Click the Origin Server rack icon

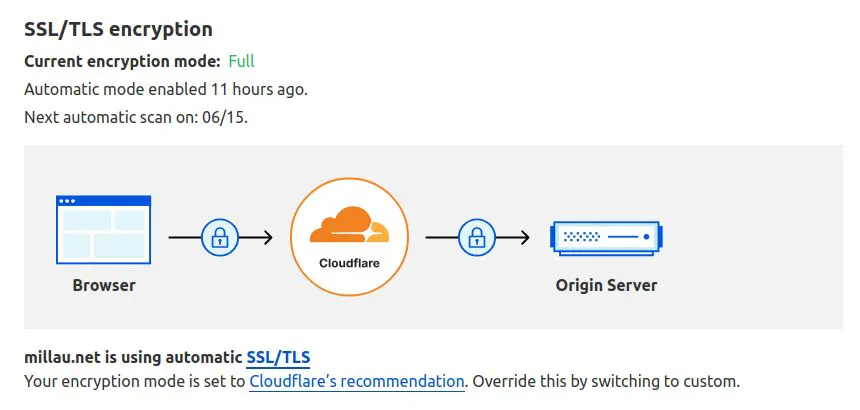(x=606, y=237)
